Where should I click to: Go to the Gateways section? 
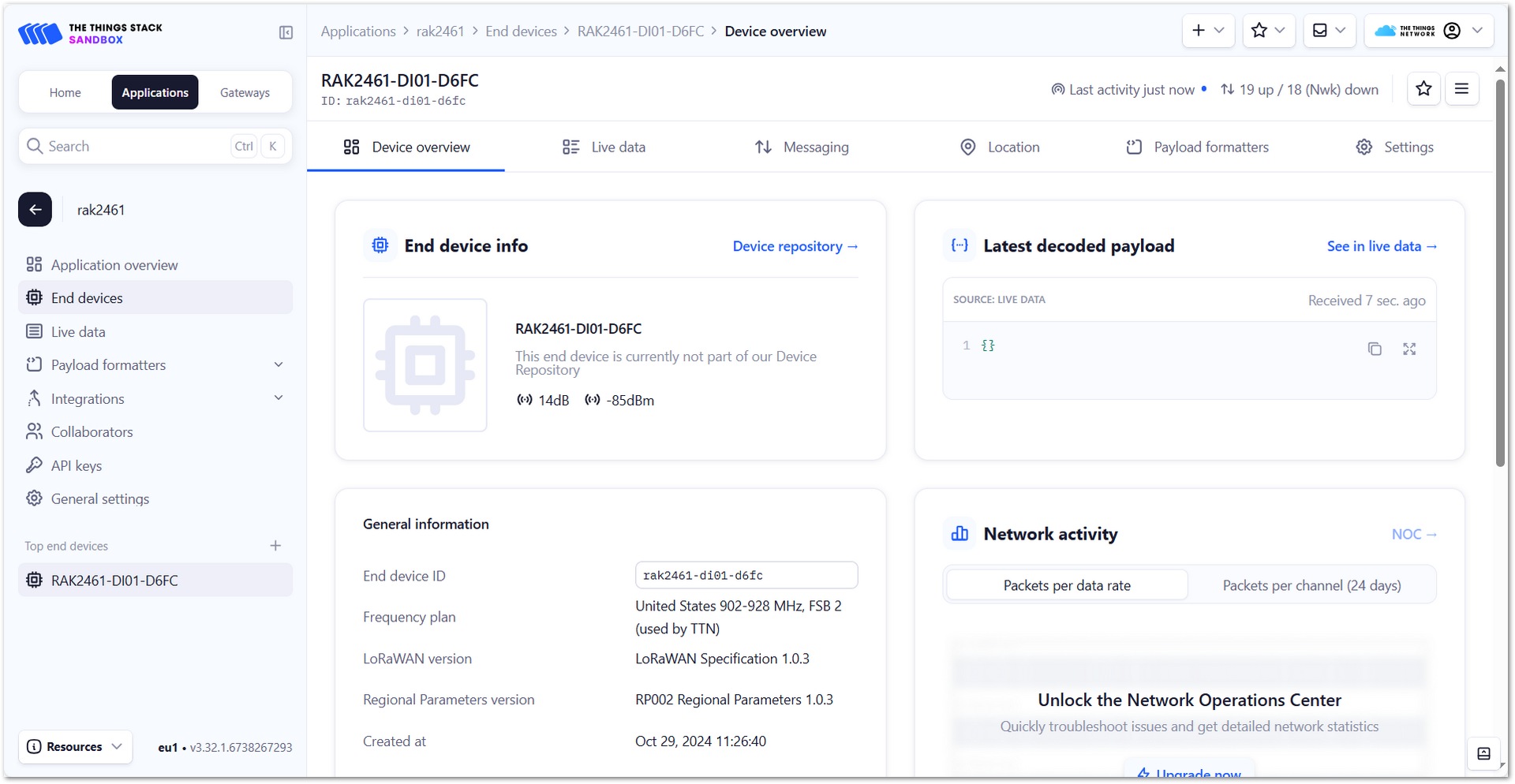tap(245, 92)
